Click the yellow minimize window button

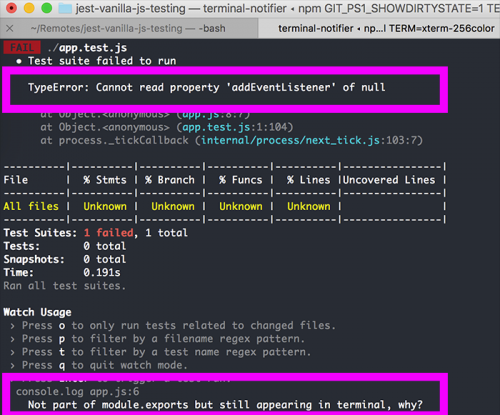pyautogui.click(x=29, y=8)
